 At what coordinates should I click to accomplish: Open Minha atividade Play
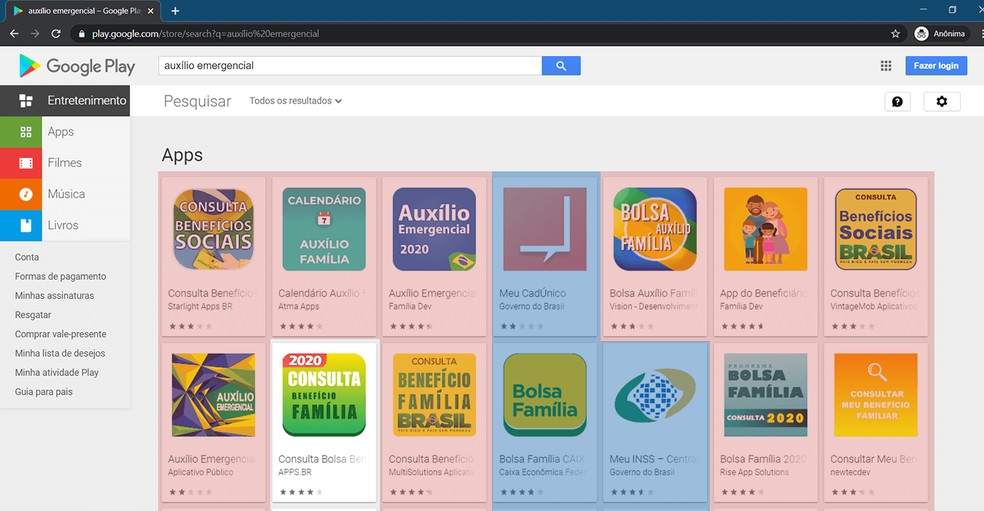pos(57,372)
